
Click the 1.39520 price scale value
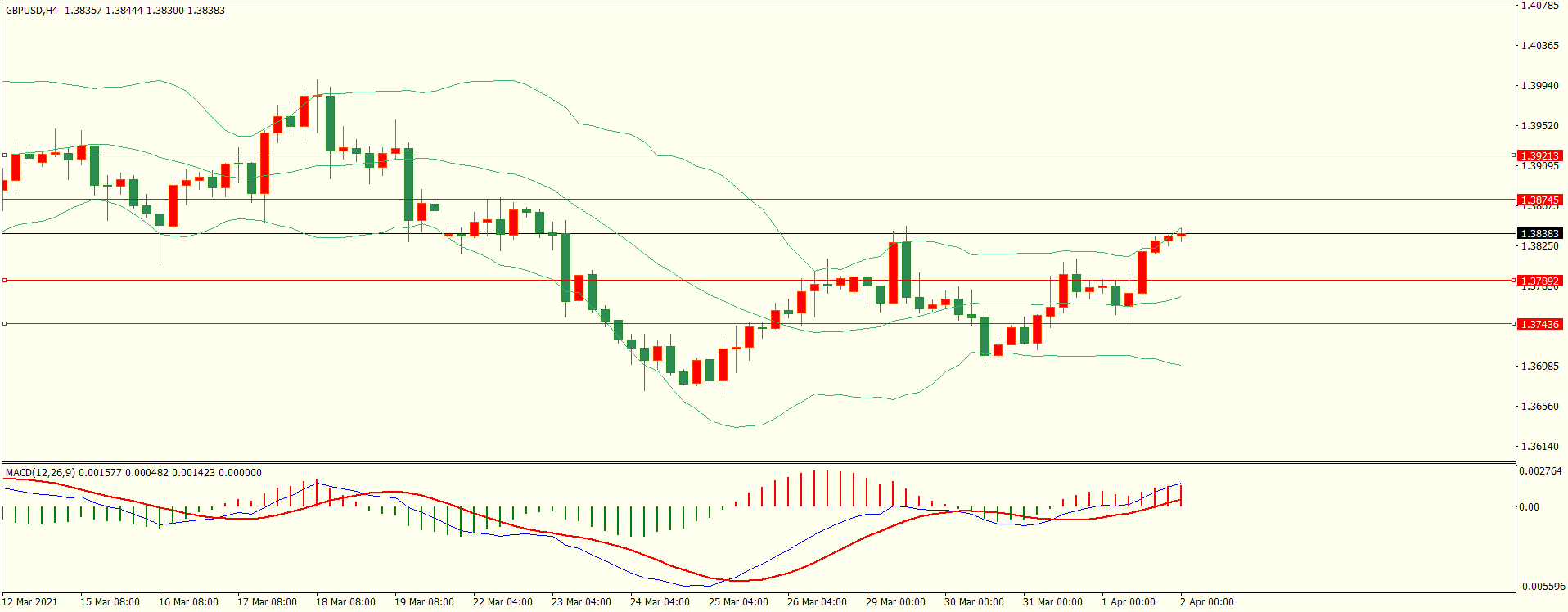pos(1539,126)
